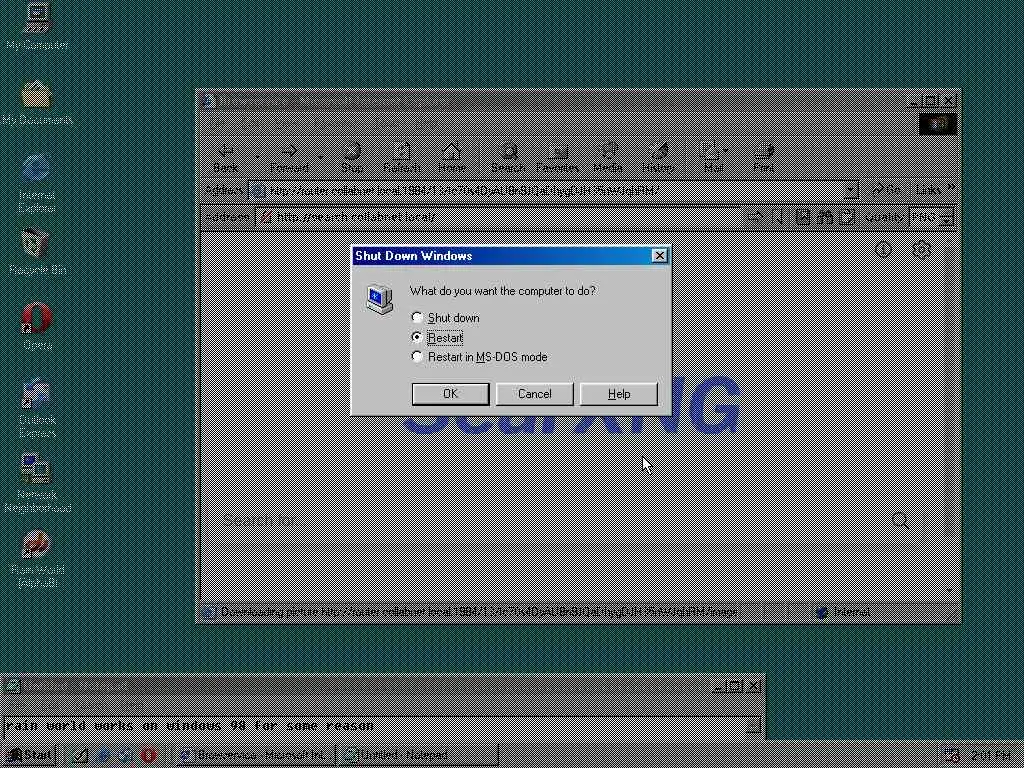Open My Computer desktop icon

click(37, 26)
